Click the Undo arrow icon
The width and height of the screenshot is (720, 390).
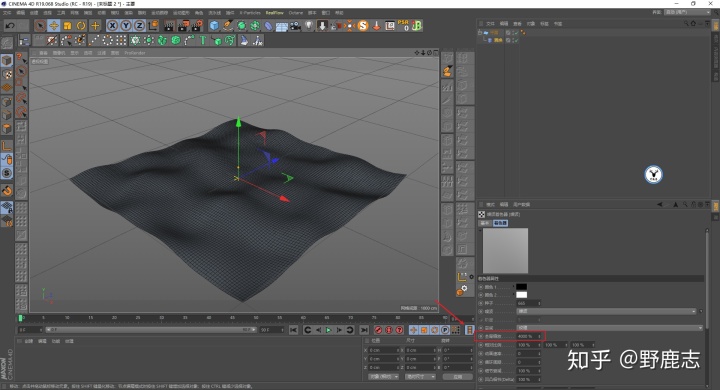[x=10, y=26]
